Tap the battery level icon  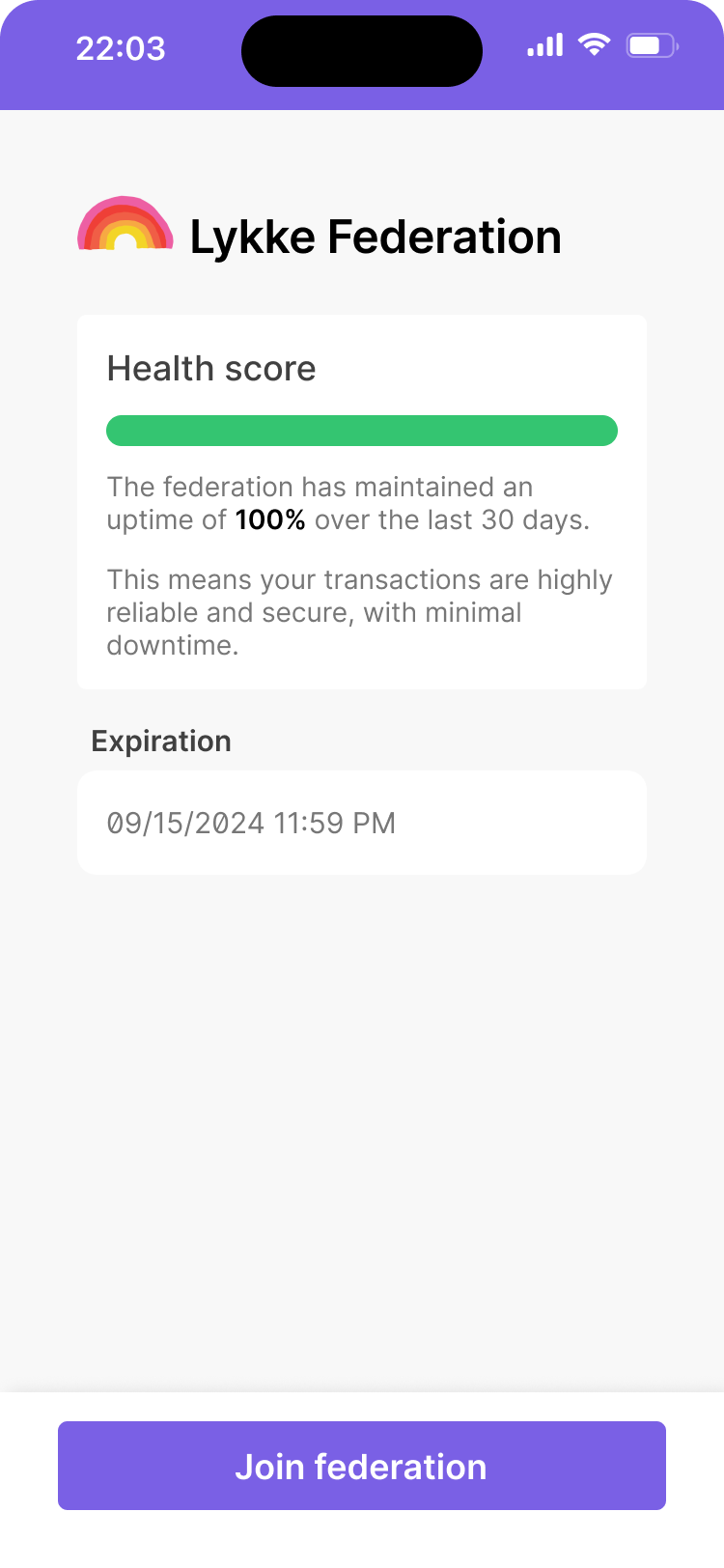click(653, 45)
